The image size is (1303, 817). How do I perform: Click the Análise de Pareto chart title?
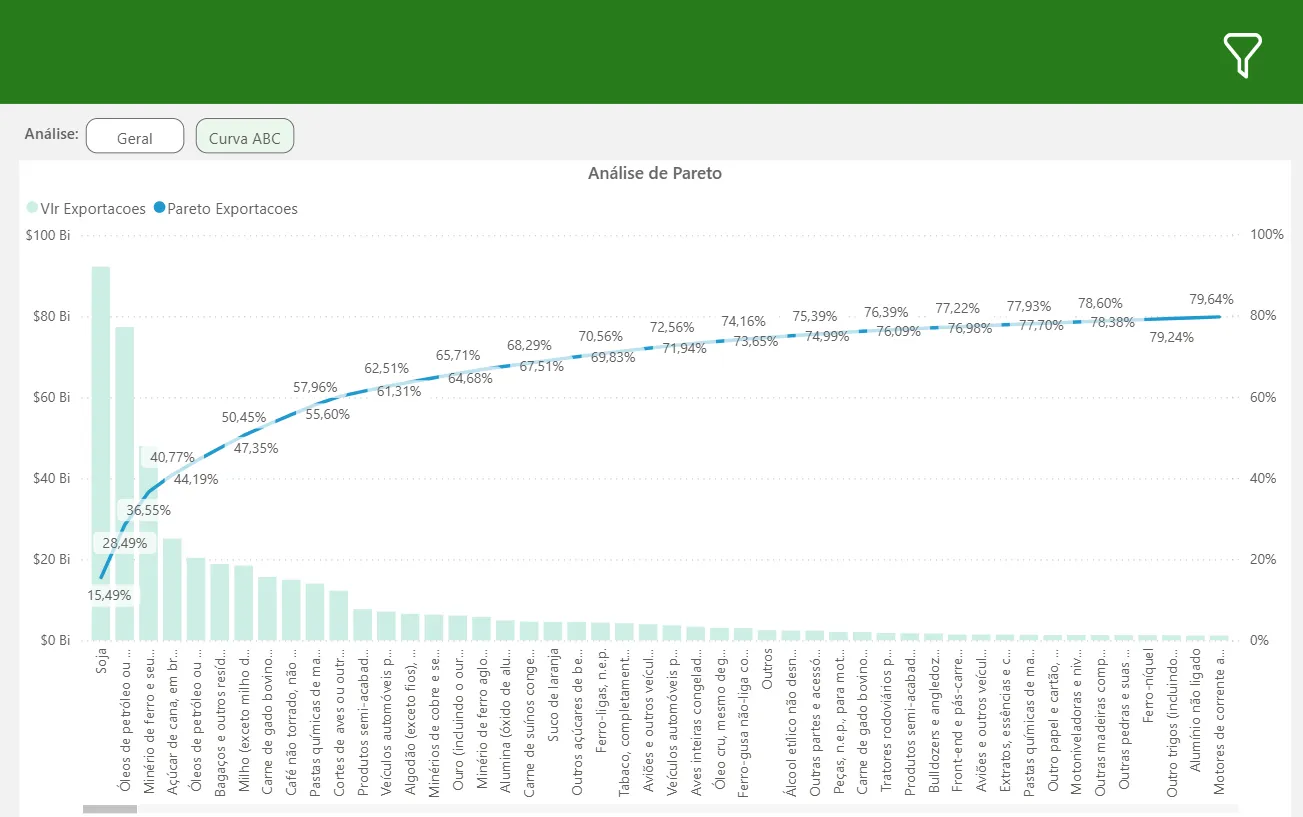pyautogui.click(x=655, y=173)
